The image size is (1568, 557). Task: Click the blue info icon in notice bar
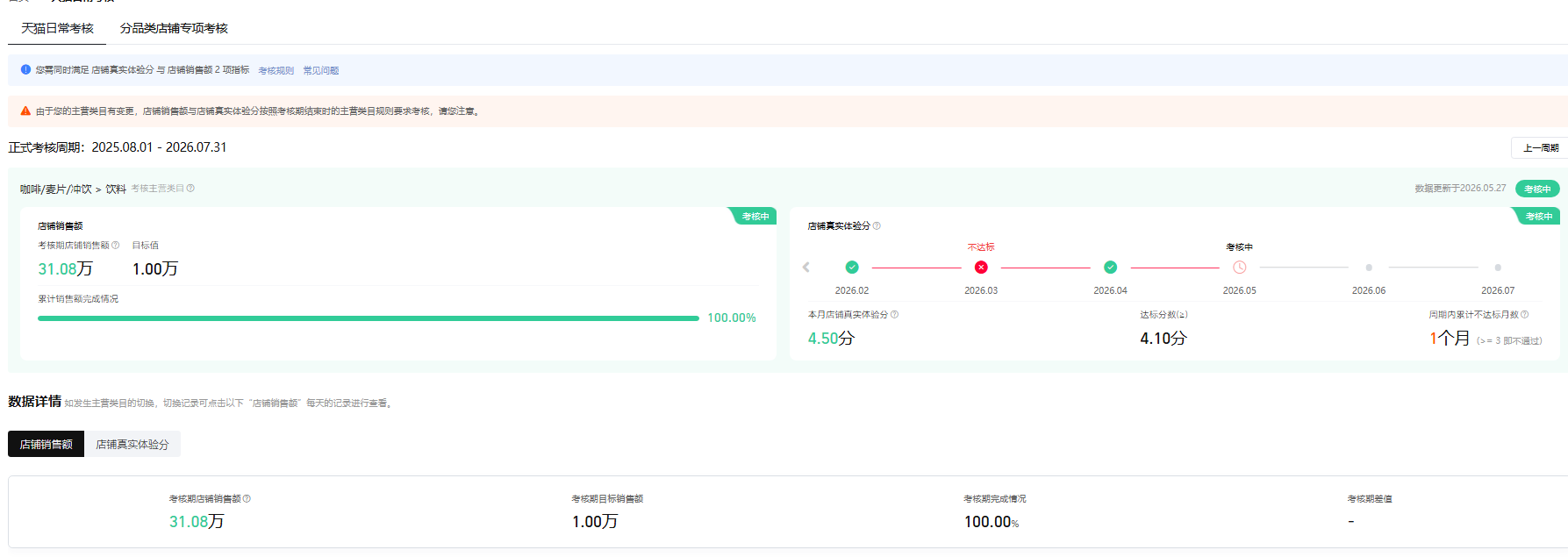coord(25,69)
